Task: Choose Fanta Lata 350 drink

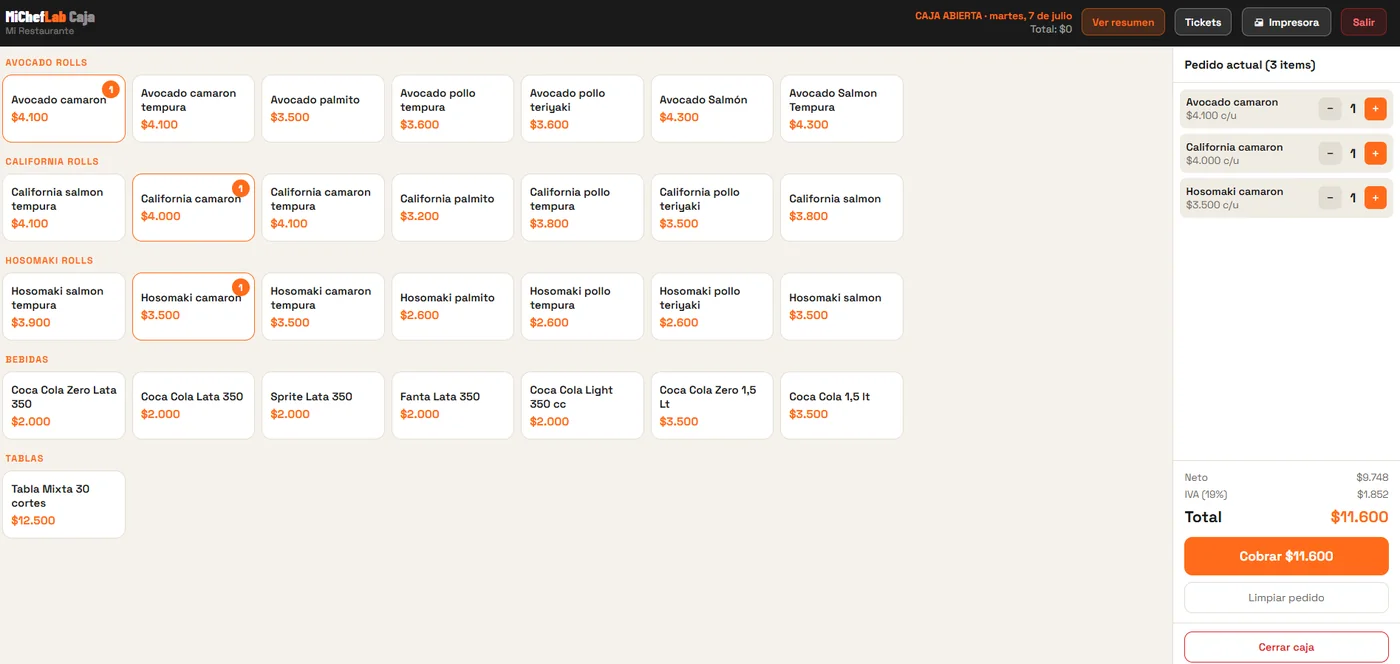Action: (x=453, y=406)
